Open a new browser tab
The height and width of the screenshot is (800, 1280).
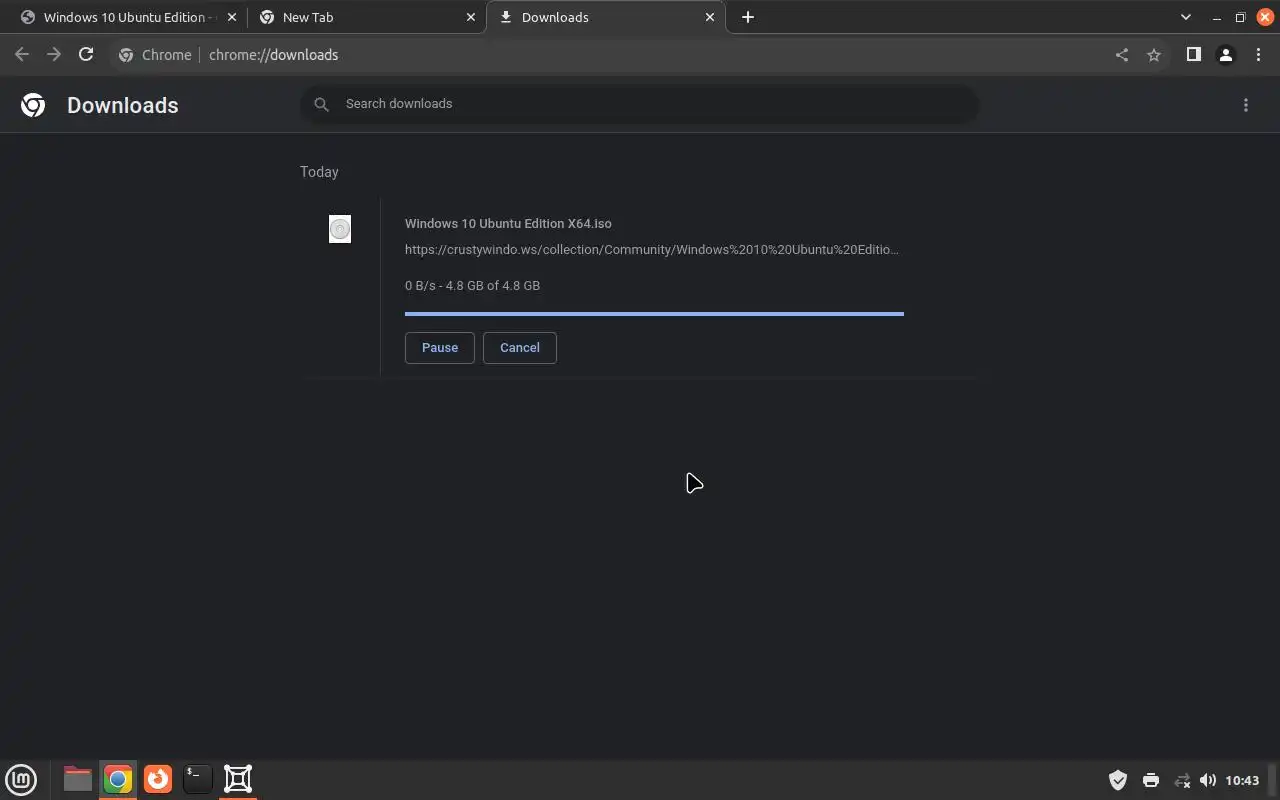pos(747,17)
